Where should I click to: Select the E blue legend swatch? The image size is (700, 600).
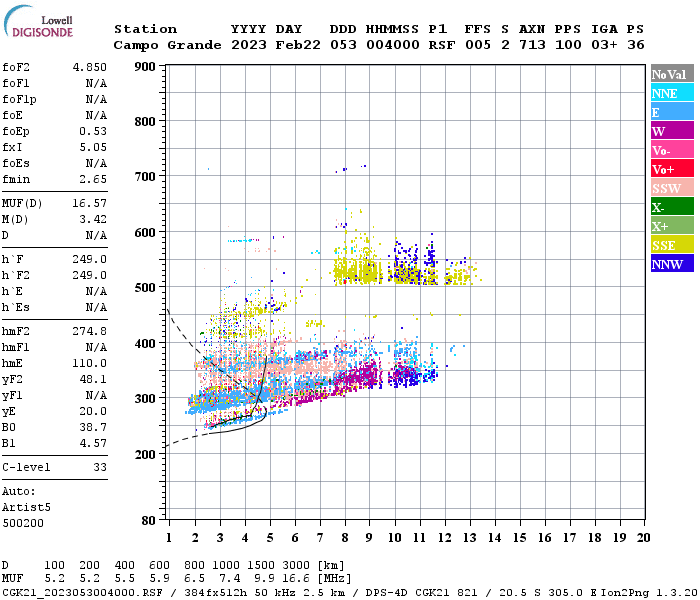pos(672,112)
